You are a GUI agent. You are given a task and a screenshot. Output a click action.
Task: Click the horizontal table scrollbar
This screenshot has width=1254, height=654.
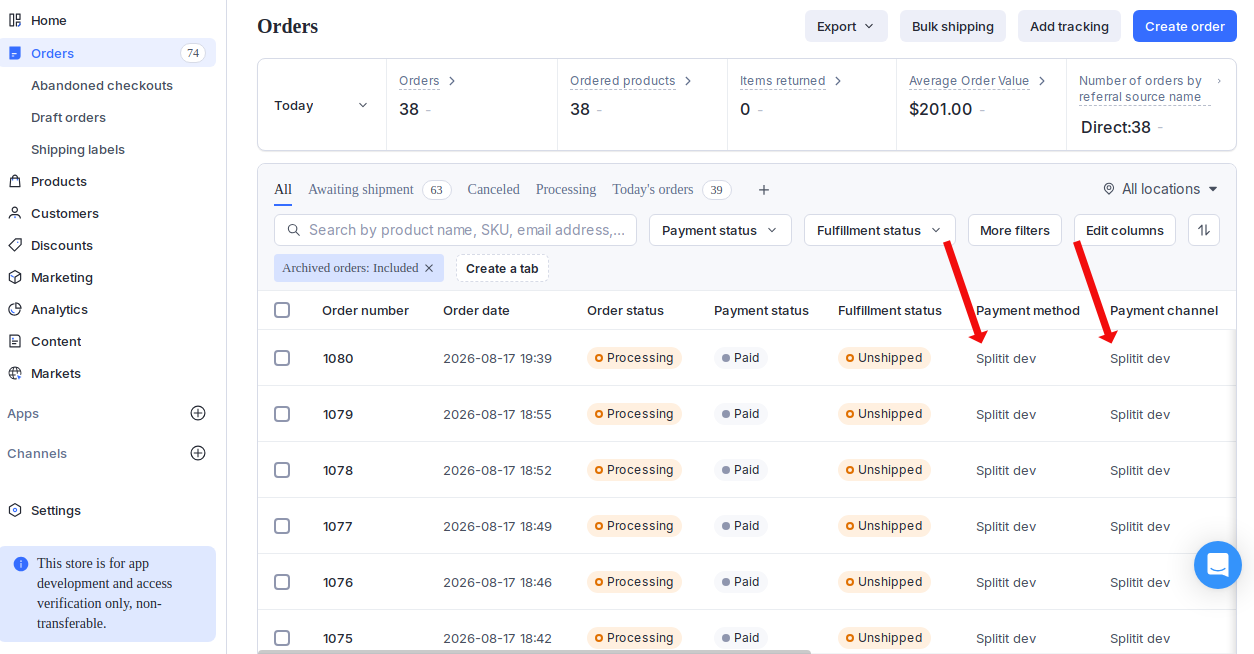point(534,651)
